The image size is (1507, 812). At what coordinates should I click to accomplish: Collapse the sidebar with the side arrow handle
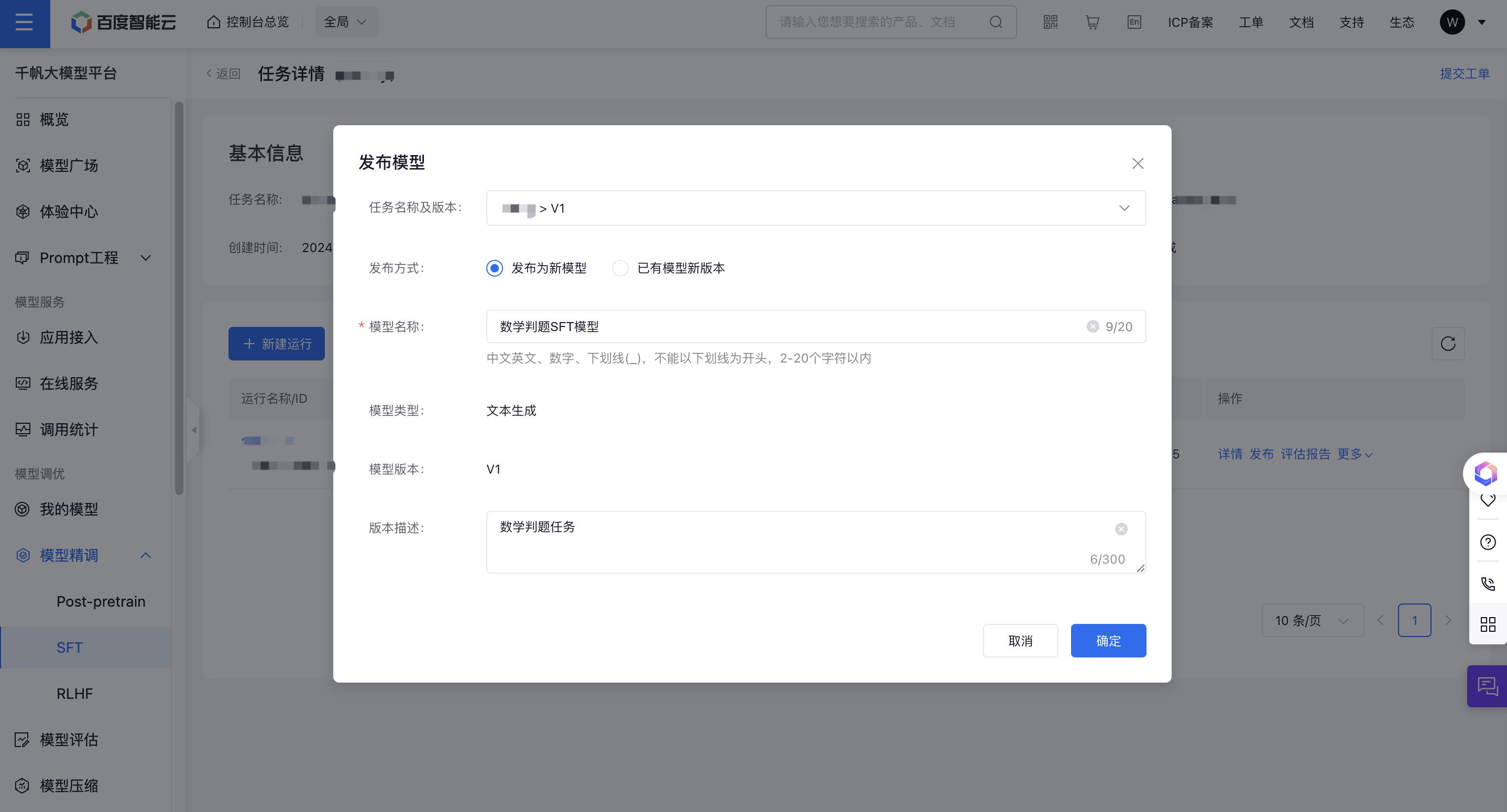(193, 430)
